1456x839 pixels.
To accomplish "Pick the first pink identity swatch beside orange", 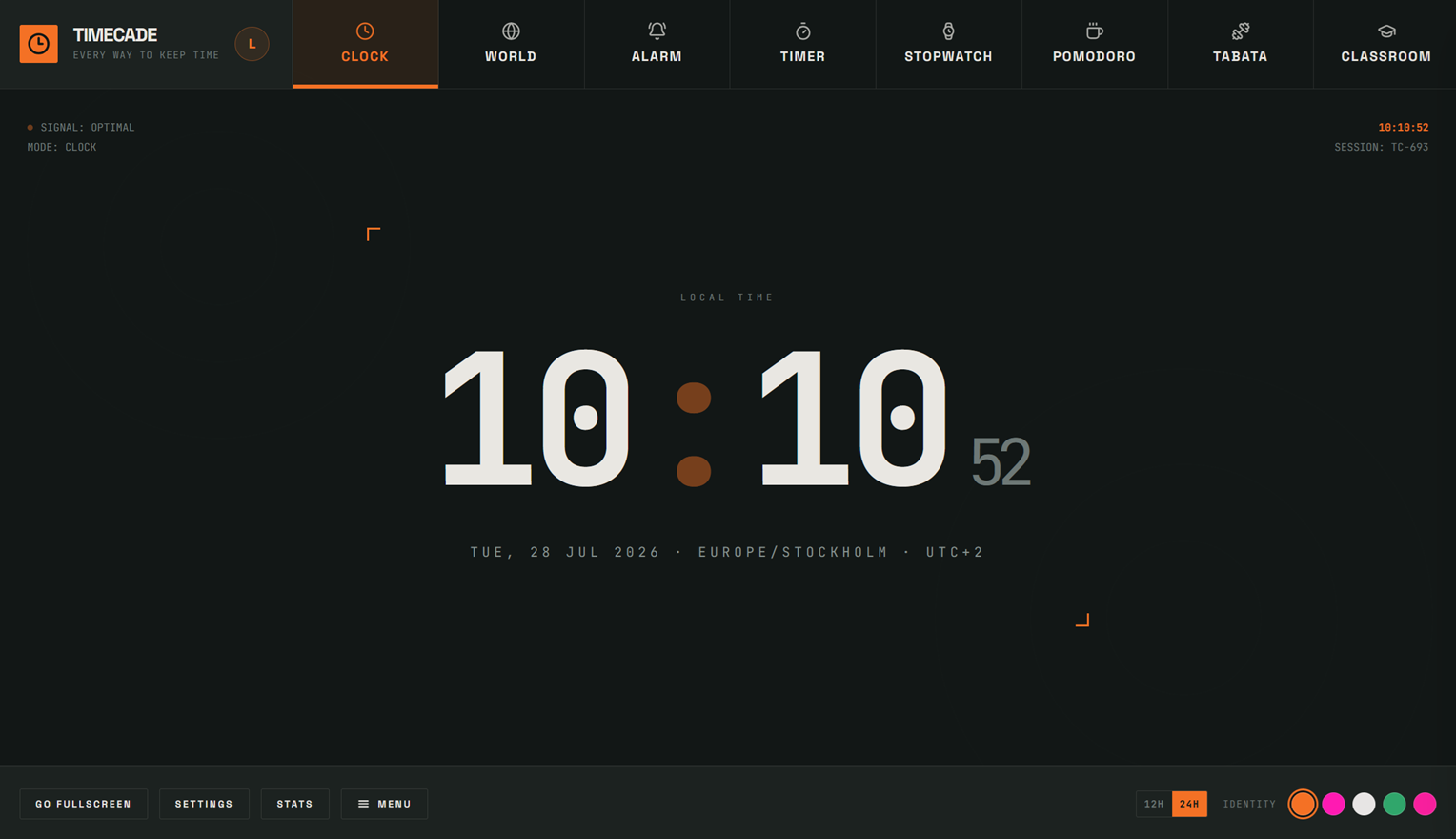I will coord(1333,804).
